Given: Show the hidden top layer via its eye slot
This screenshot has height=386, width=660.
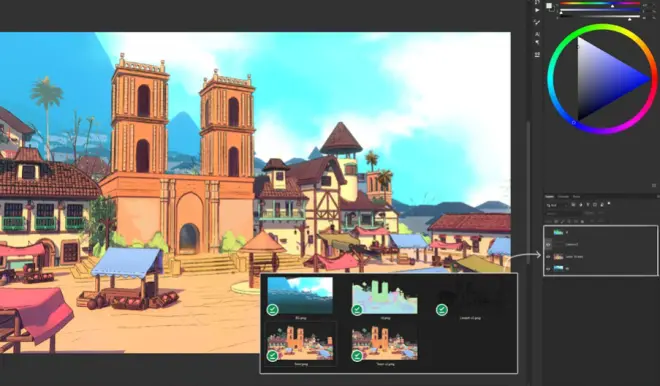Looking at the screenshot, I should pyautogui.click(x=548, y=232).
